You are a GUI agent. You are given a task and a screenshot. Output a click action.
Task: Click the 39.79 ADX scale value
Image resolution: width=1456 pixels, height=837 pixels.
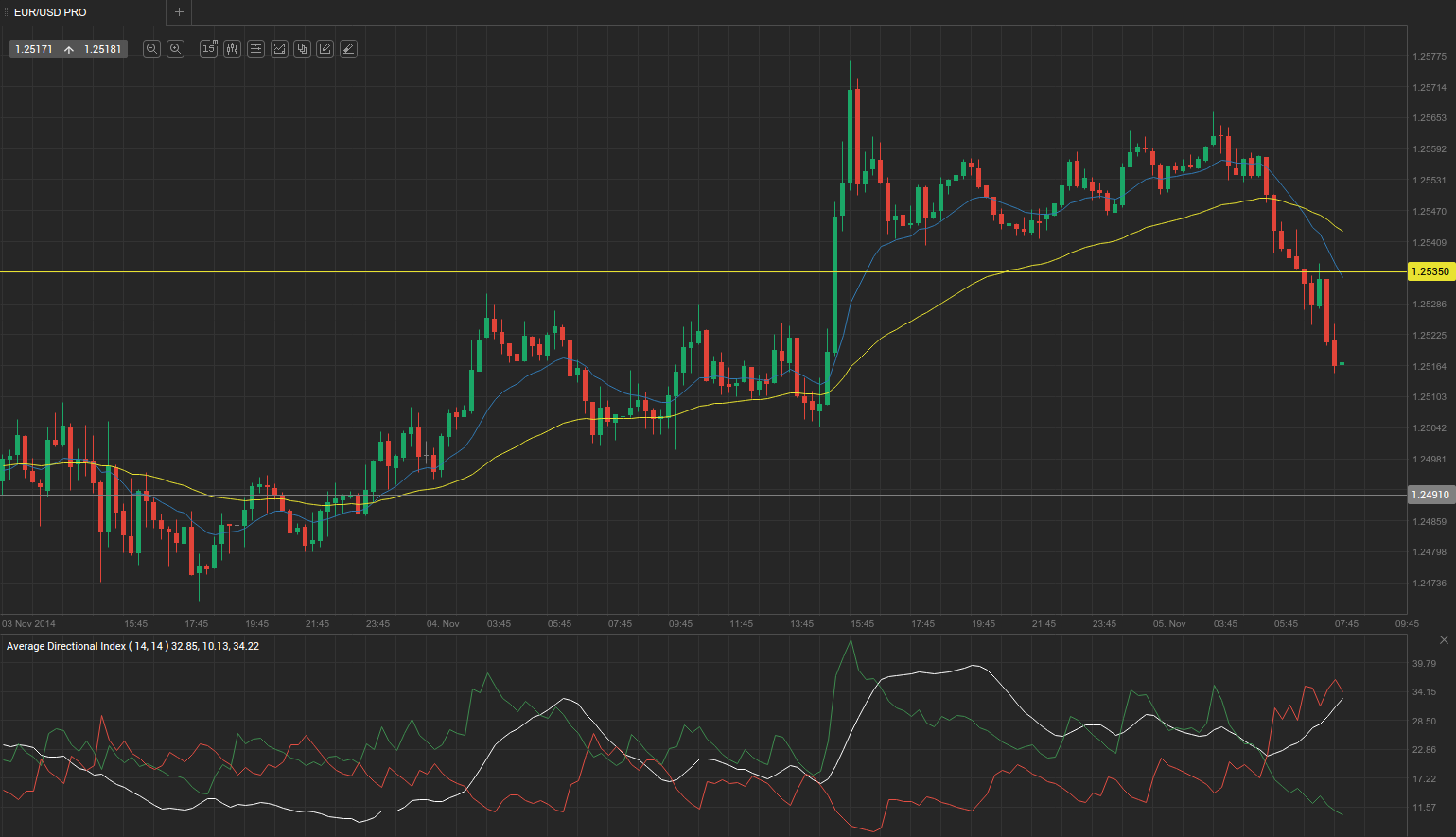pyautogui.click(x=1425, y=664)
